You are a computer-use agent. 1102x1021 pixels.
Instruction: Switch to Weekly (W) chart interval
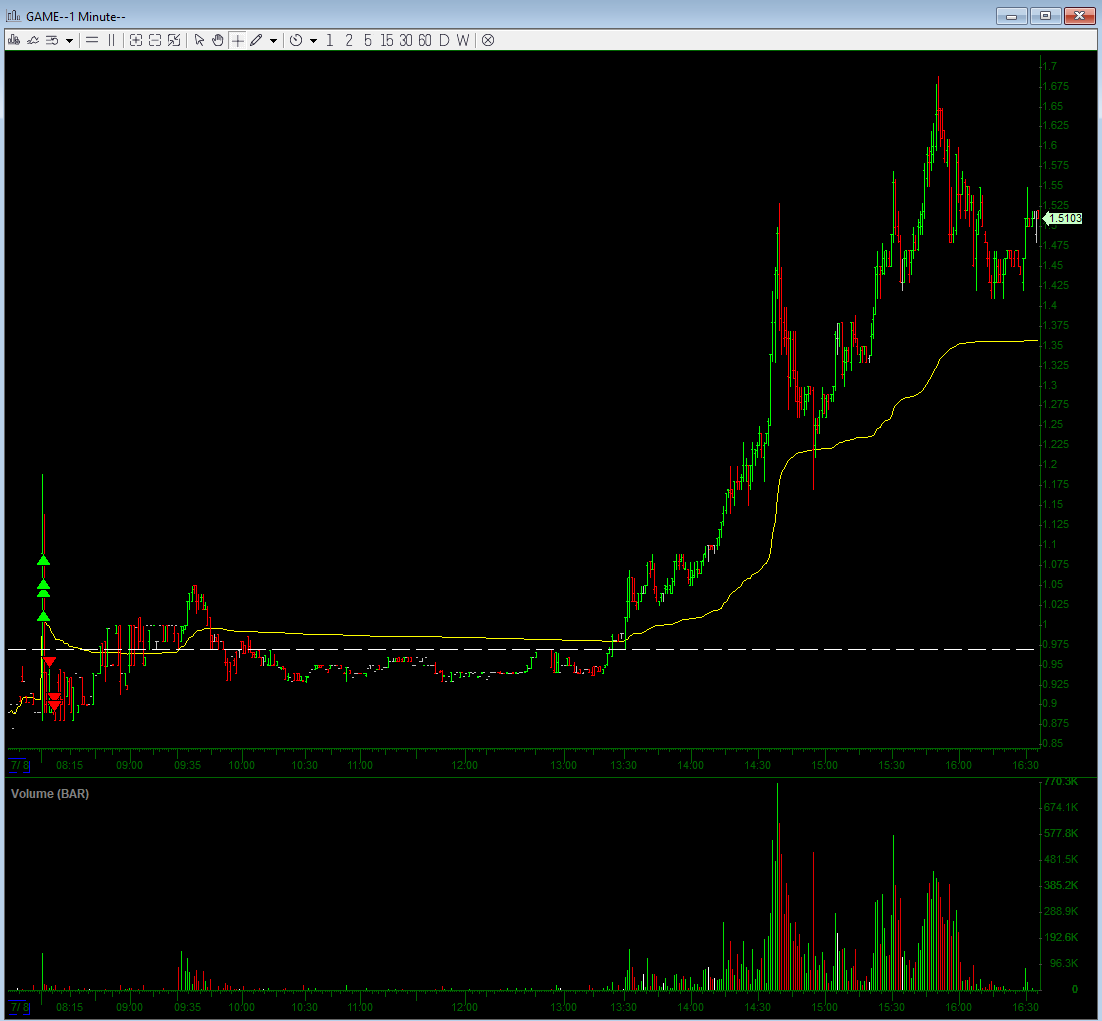point(462,41)
